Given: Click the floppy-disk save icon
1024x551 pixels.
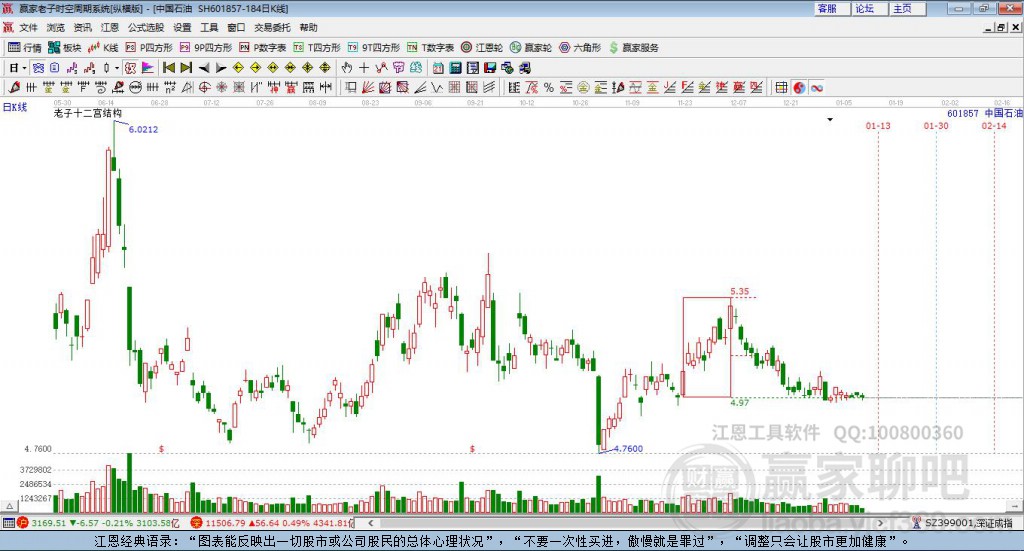Looking at the screenshot, I should (490, 68).
